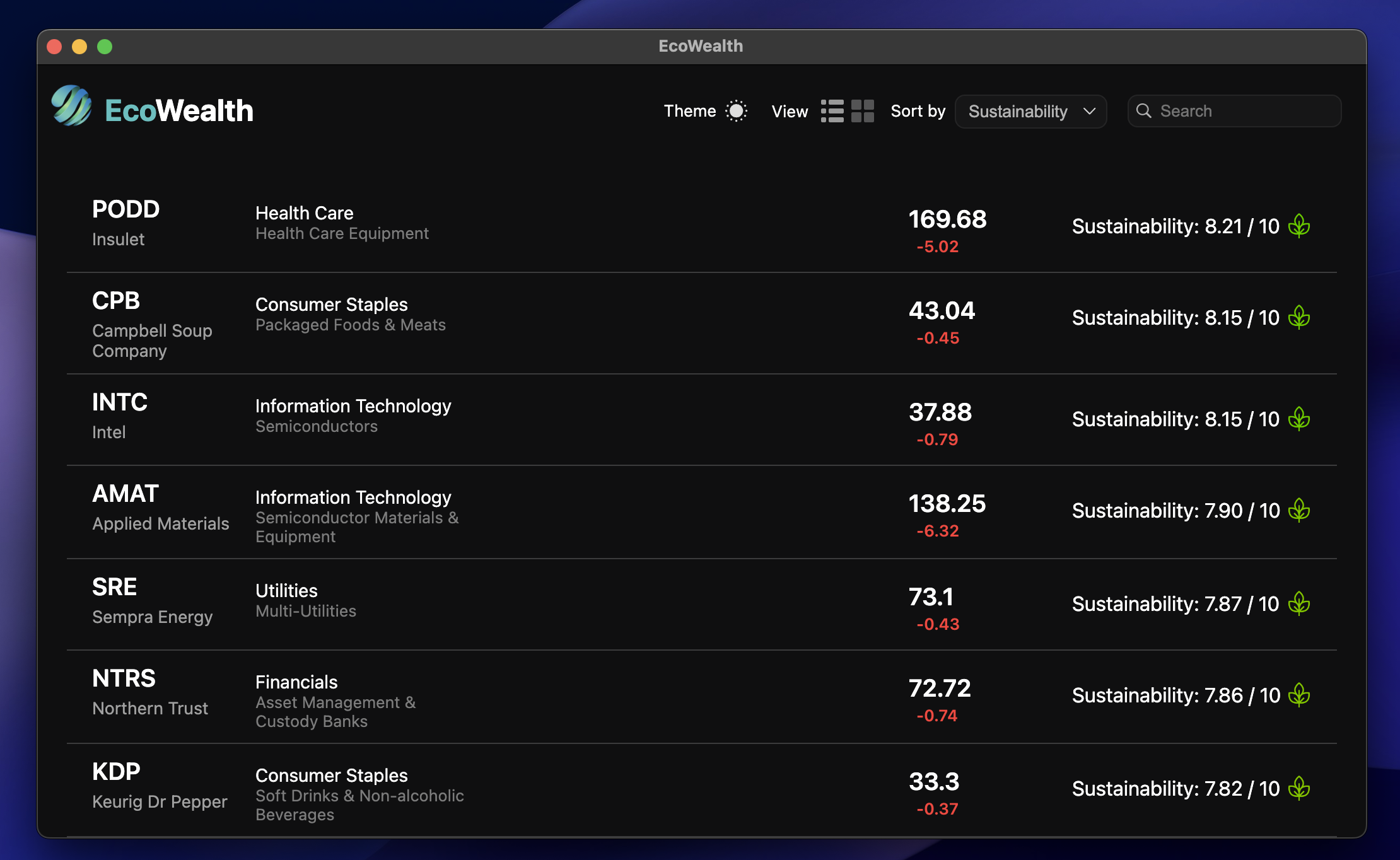Click the leaf icon next to PODD sustainability
Screen dimensions: 1400x860
(x=1299, y=226)
